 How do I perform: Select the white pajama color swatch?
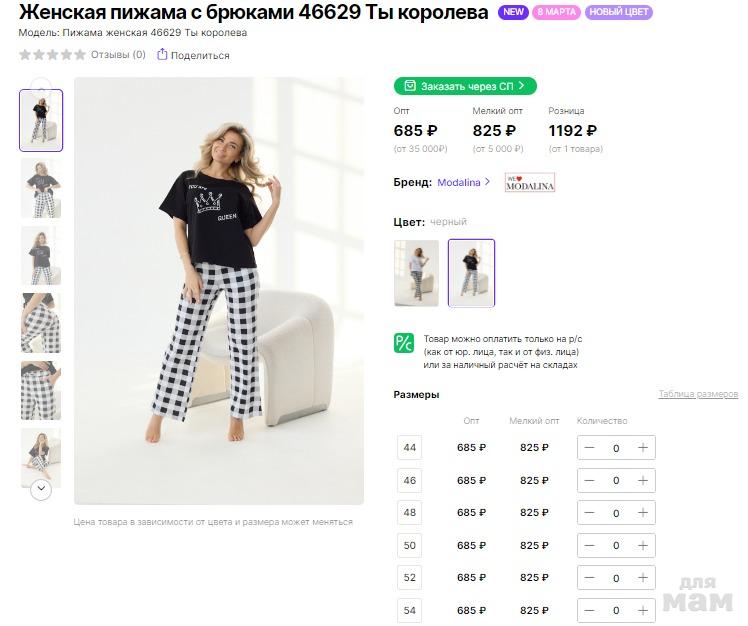pos(416,273)
